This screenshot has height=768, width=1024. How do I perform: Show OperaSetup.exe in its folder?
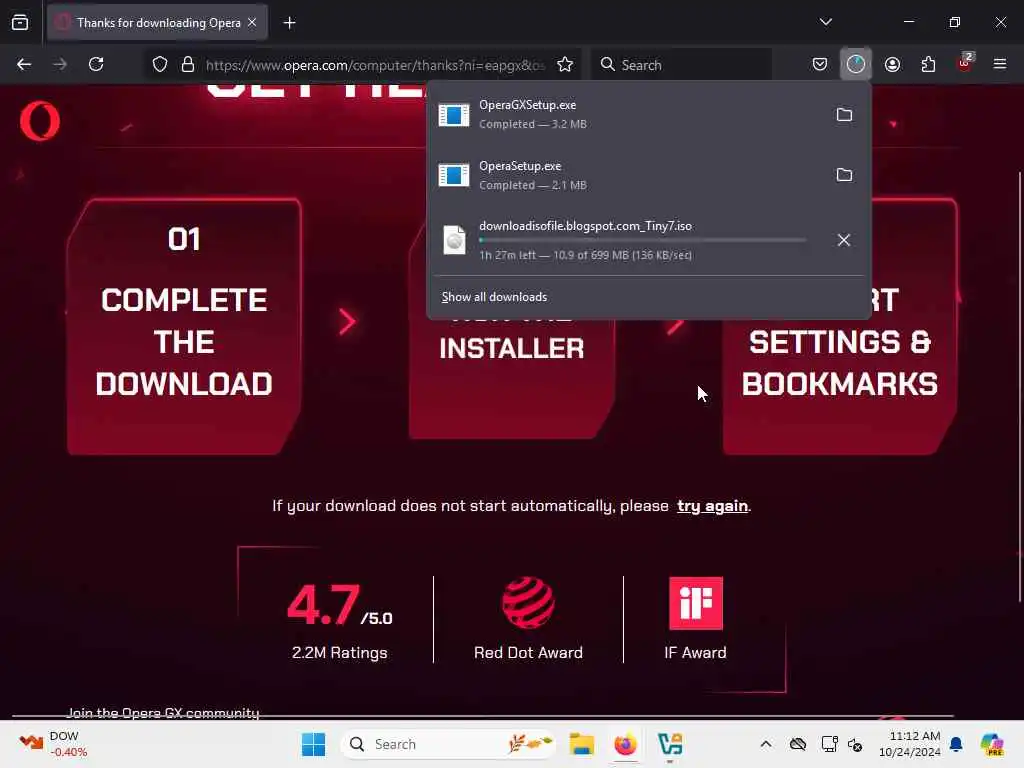[x=844, y=175]
